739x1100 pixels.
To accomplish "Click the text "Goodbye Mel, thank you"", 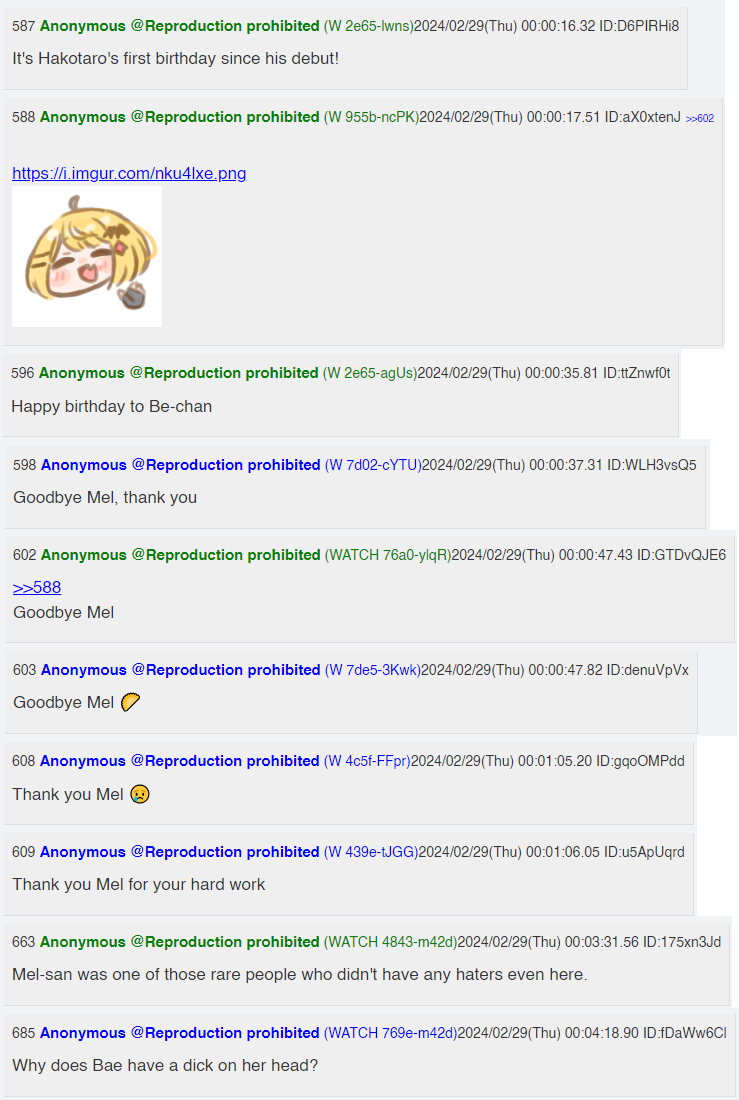I will coord(105,497).
